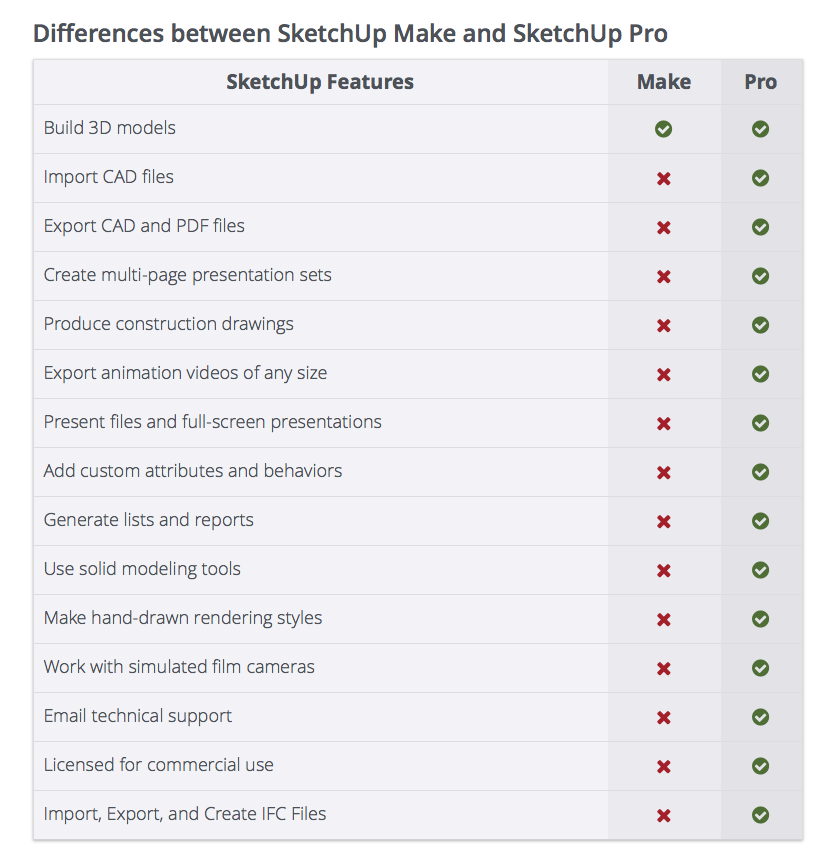Click the Make hand-drawn rendering styles text

tap(183, 618)
